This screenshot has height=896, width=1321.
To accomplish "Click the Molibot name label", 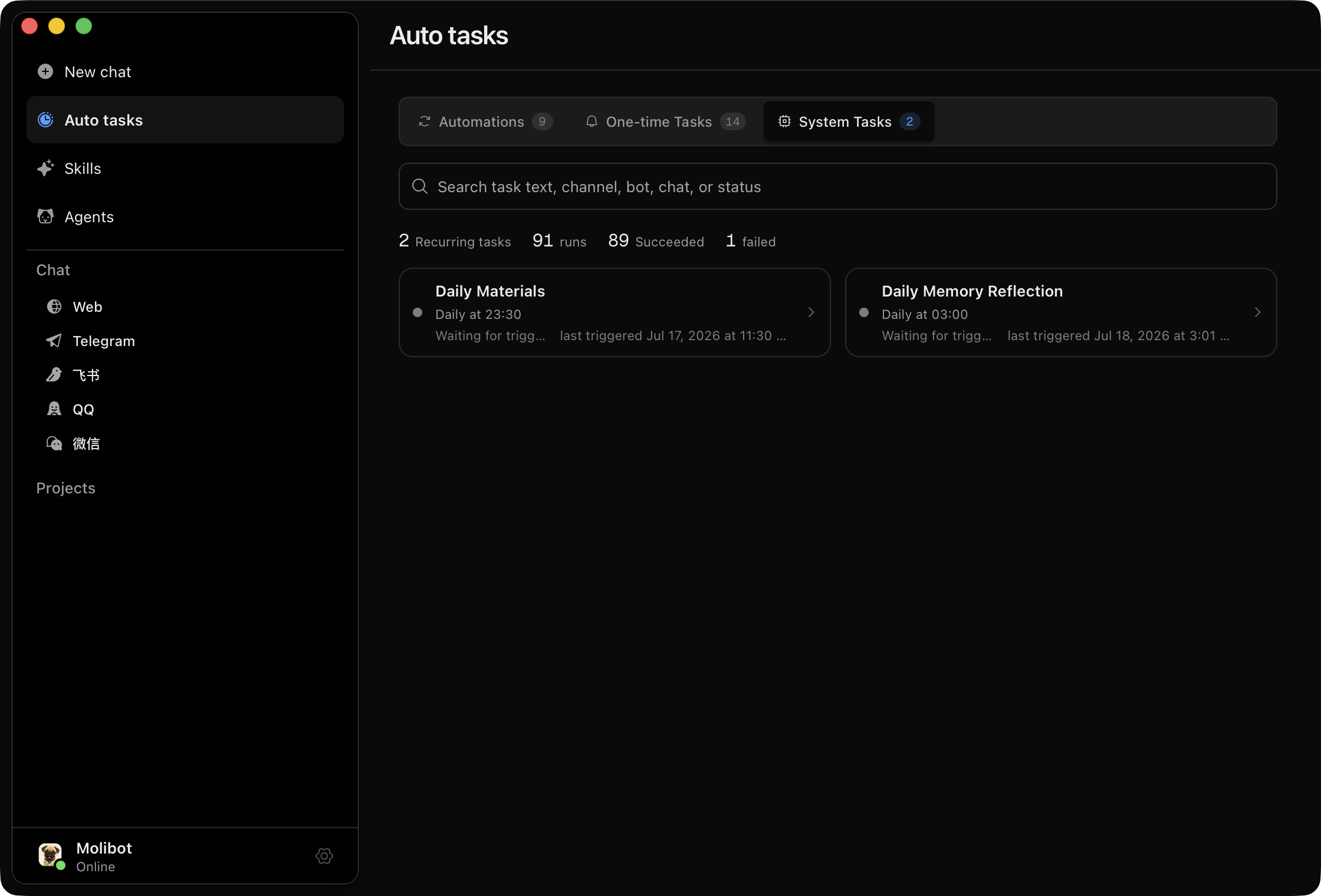I will click(x=104, y=848).
